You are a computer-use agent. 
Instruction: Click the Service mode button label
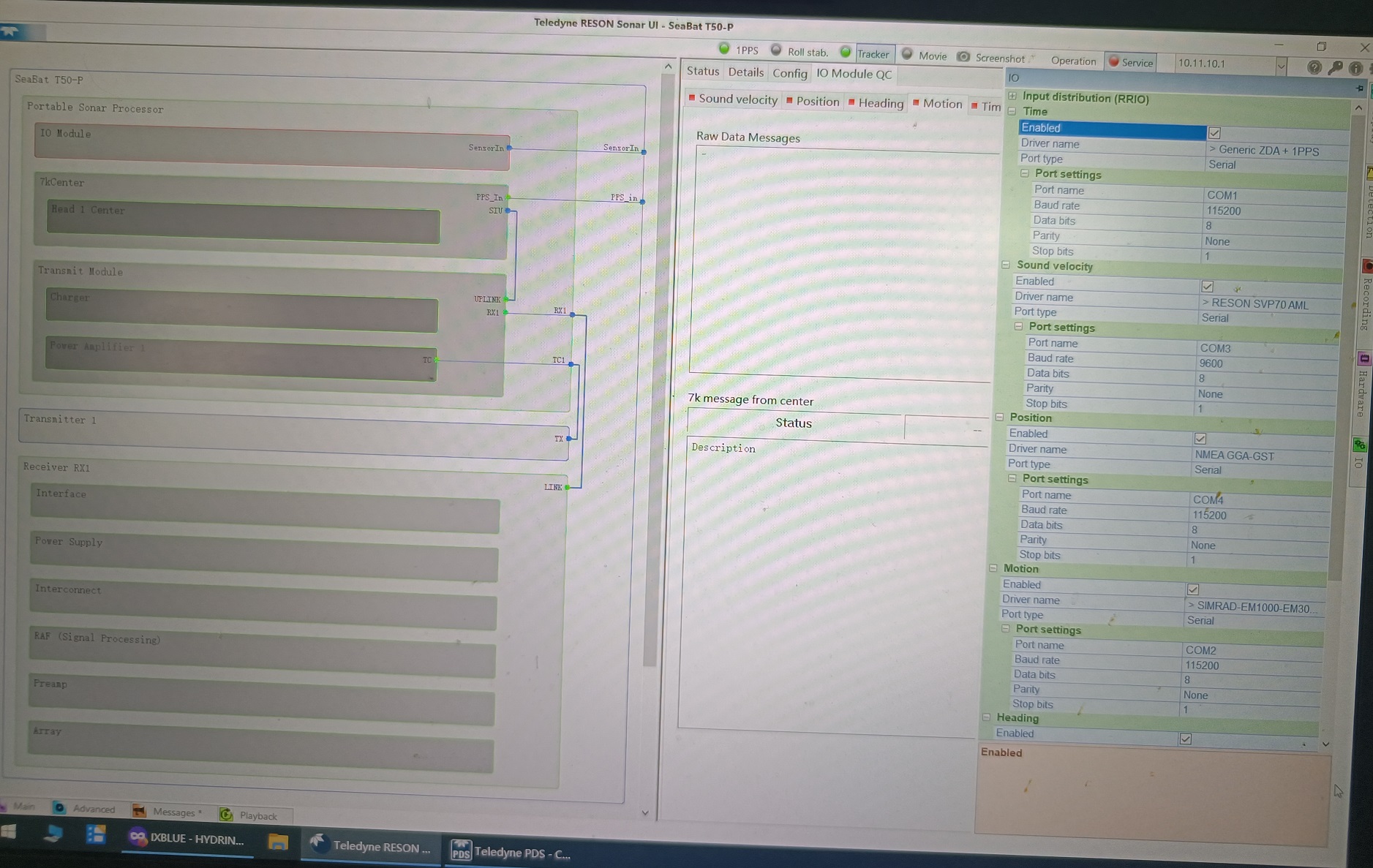tap(1137, 63)
